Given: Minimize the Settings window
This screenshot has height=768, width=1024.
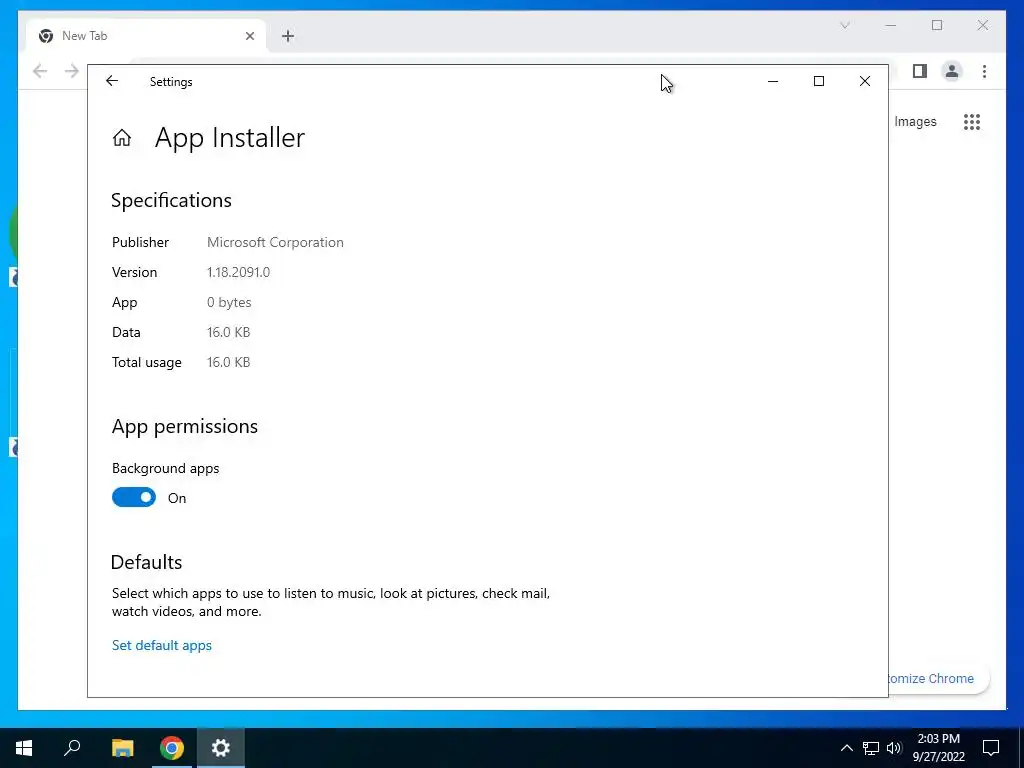Looking at the screenshot, I should point(773,82).
